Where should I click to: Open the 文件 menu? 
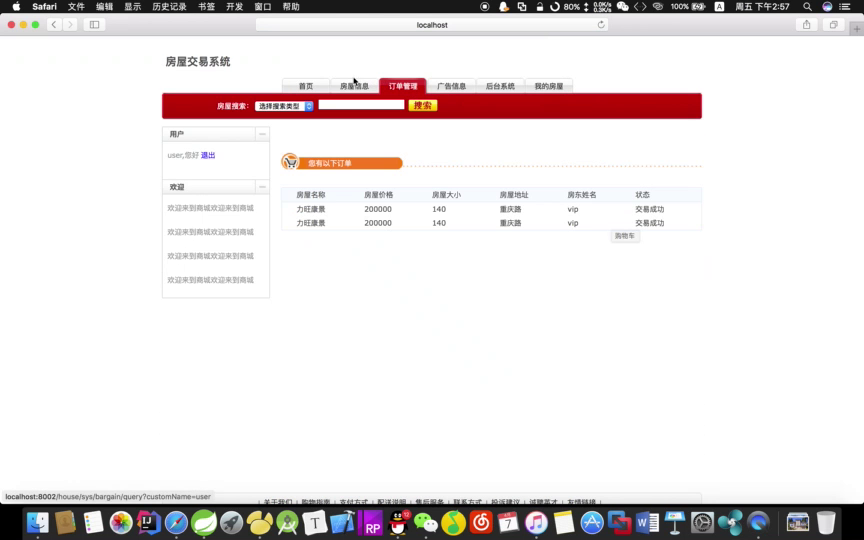76,7
